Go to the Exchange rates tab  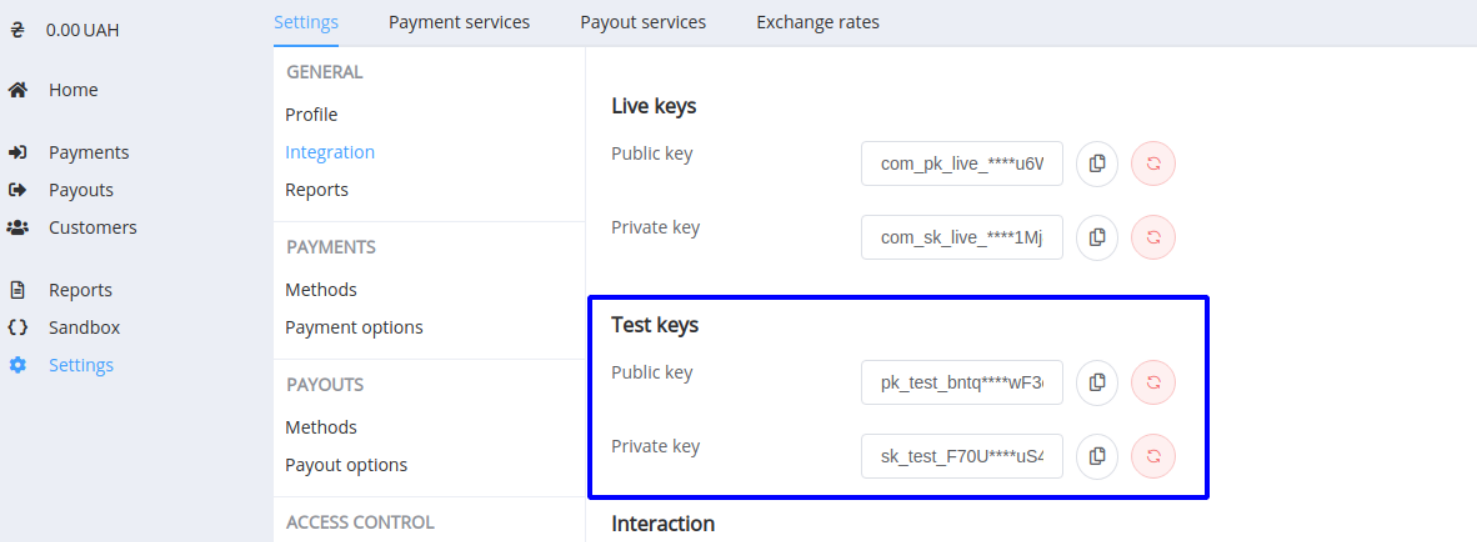817,22
